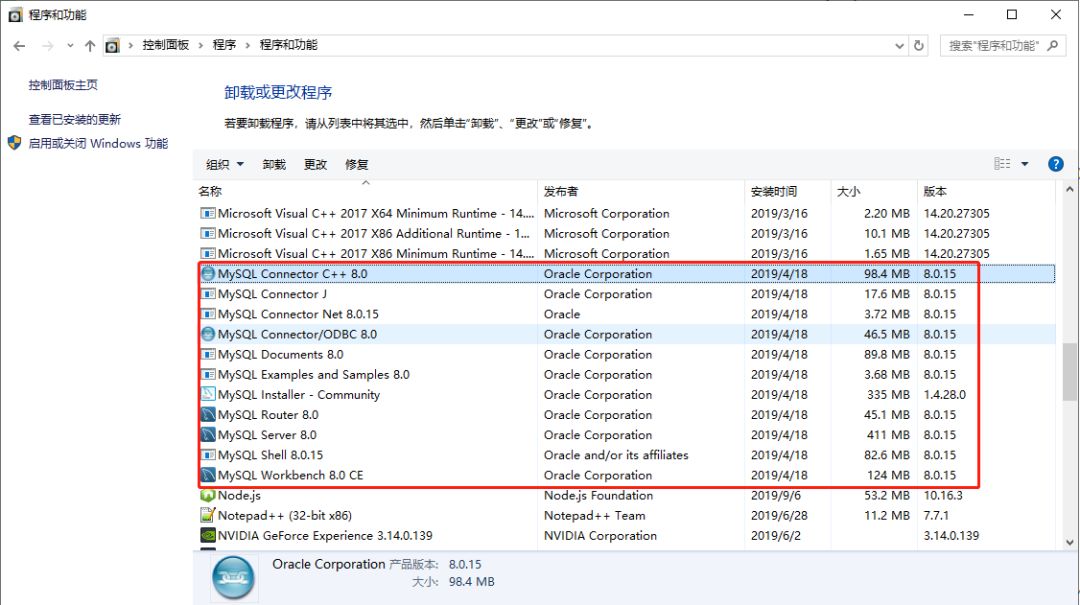The image size is (1080, 605).
Task: Go back with the left arrow
Action: click(x=19, y=45)
